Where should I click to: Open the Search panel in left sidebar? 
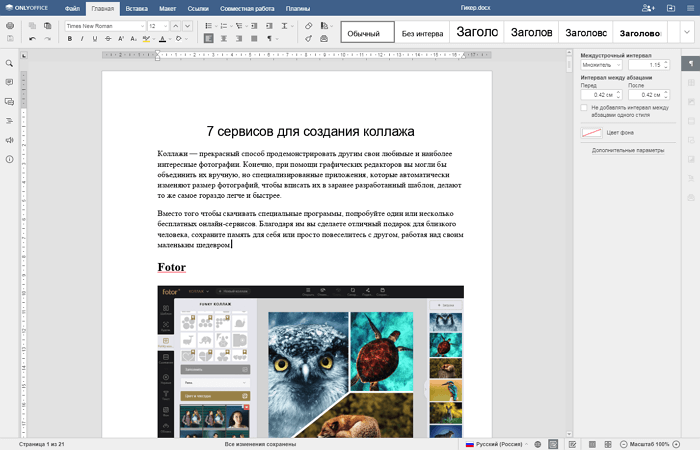point(9,63)
